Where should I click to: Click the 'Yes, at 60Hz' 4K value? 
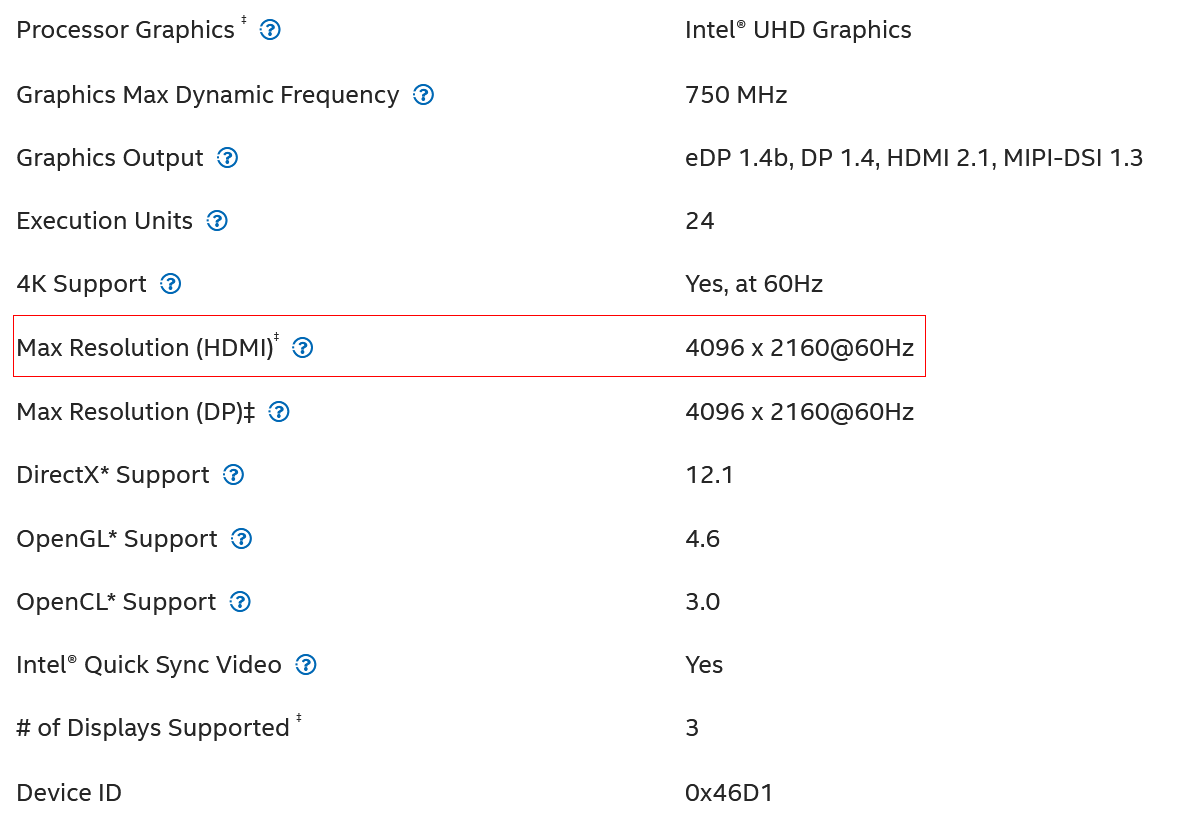click(x=754, y=284)
